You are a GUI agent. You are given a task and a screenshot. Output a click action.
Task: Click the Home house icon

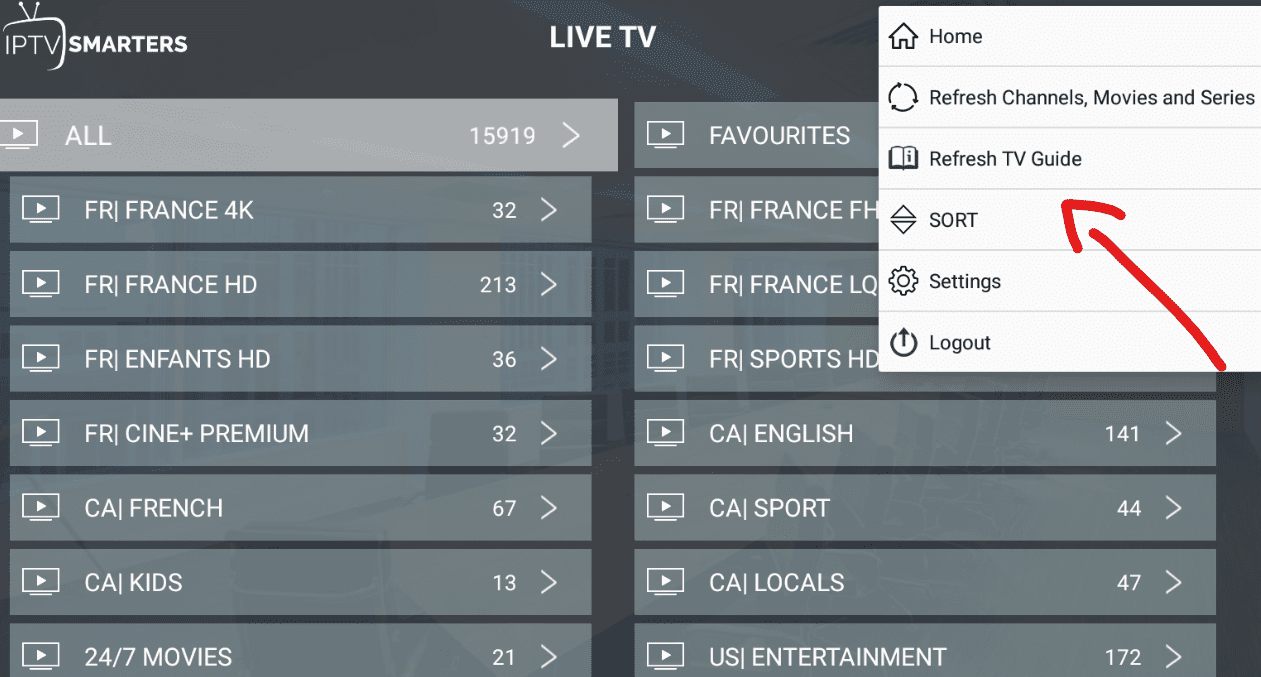[x=903, y=37]
